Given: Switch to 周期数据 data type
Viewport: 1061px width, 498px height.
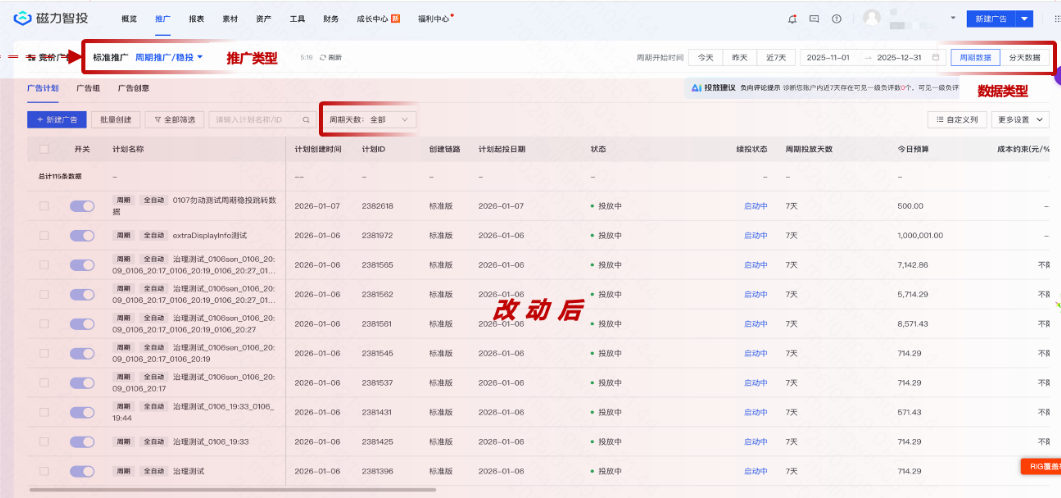Looking at the screenshot, I should (x=976, y=58).
